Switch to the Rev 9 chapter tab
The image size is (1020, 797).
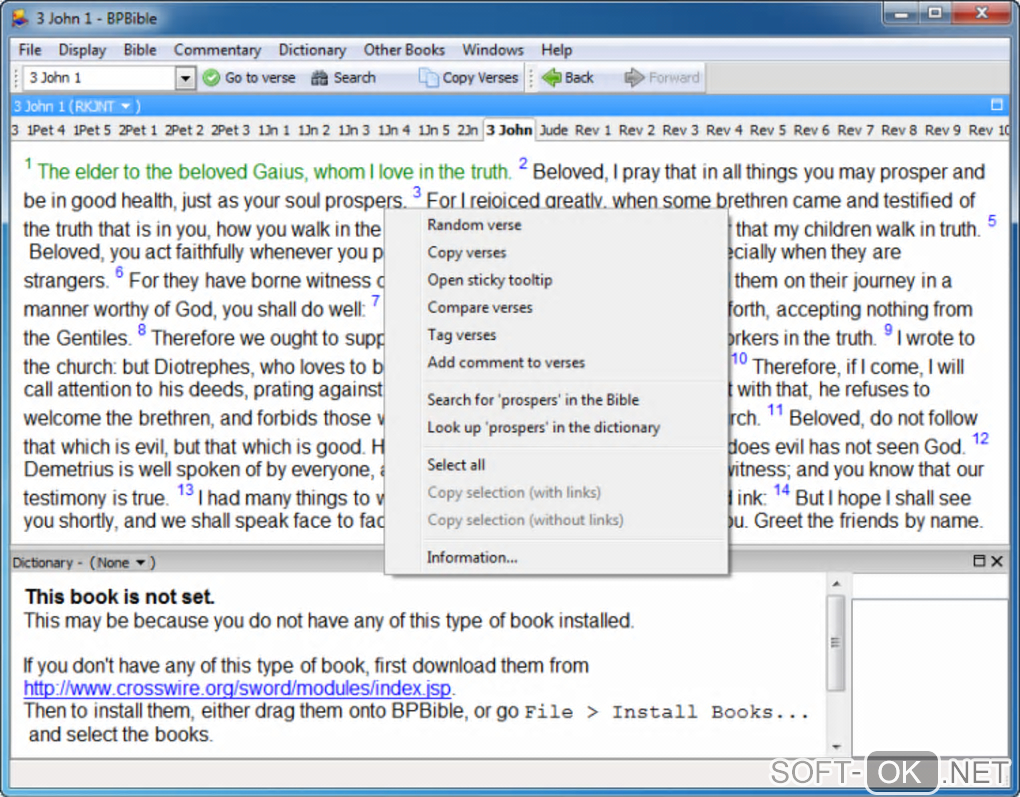[x=943, y=130]
